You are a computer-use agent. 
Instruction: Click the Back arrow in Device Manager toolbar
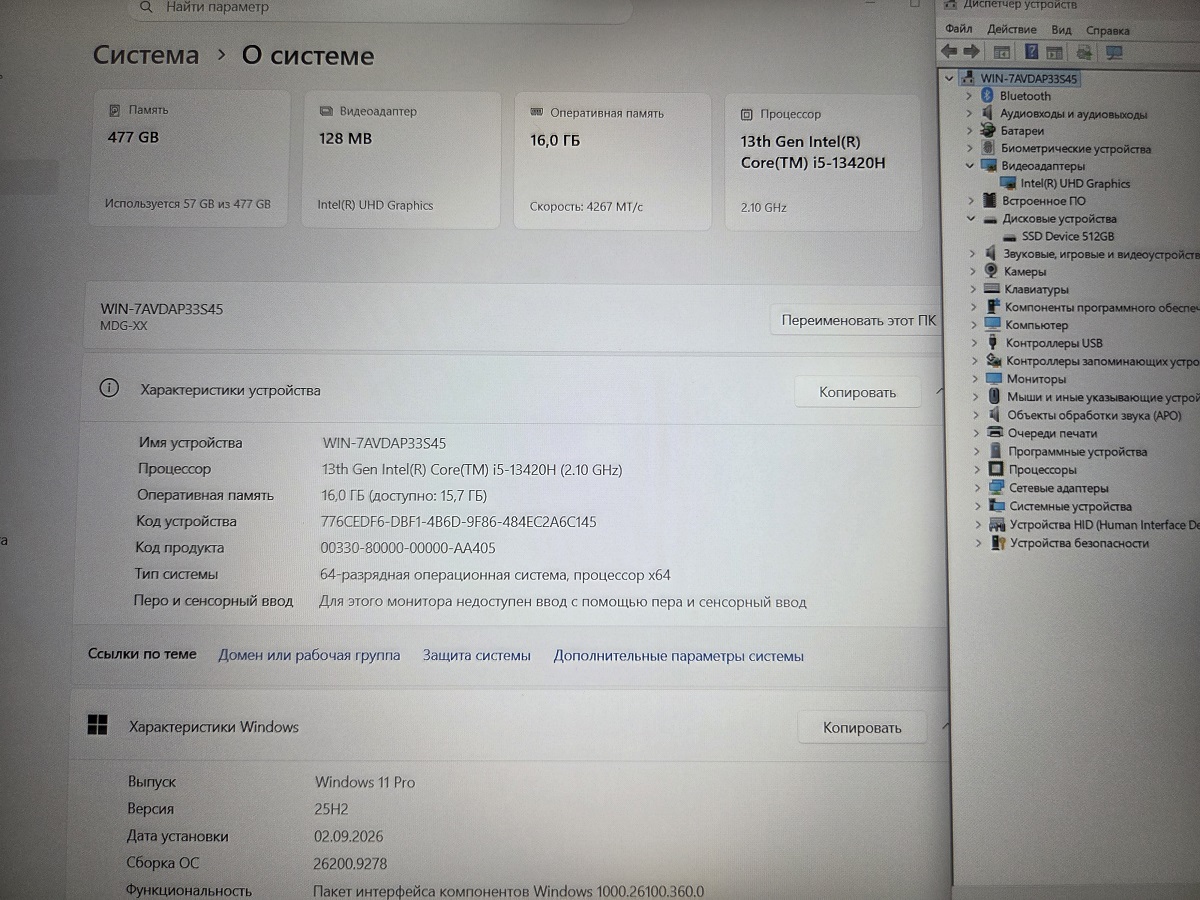click(948, 52)
